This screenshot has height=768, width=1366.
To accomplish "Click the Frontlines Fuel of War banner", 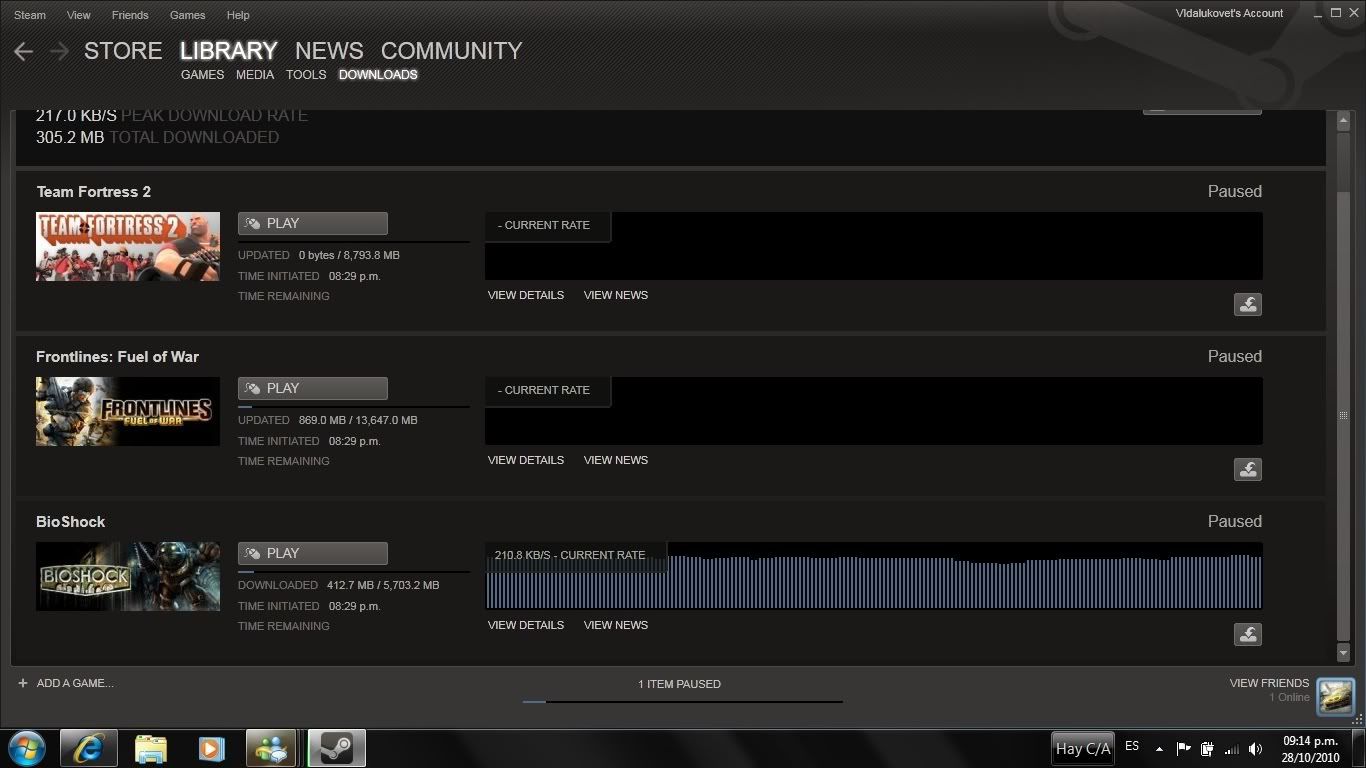I will (x=128, y=411).
